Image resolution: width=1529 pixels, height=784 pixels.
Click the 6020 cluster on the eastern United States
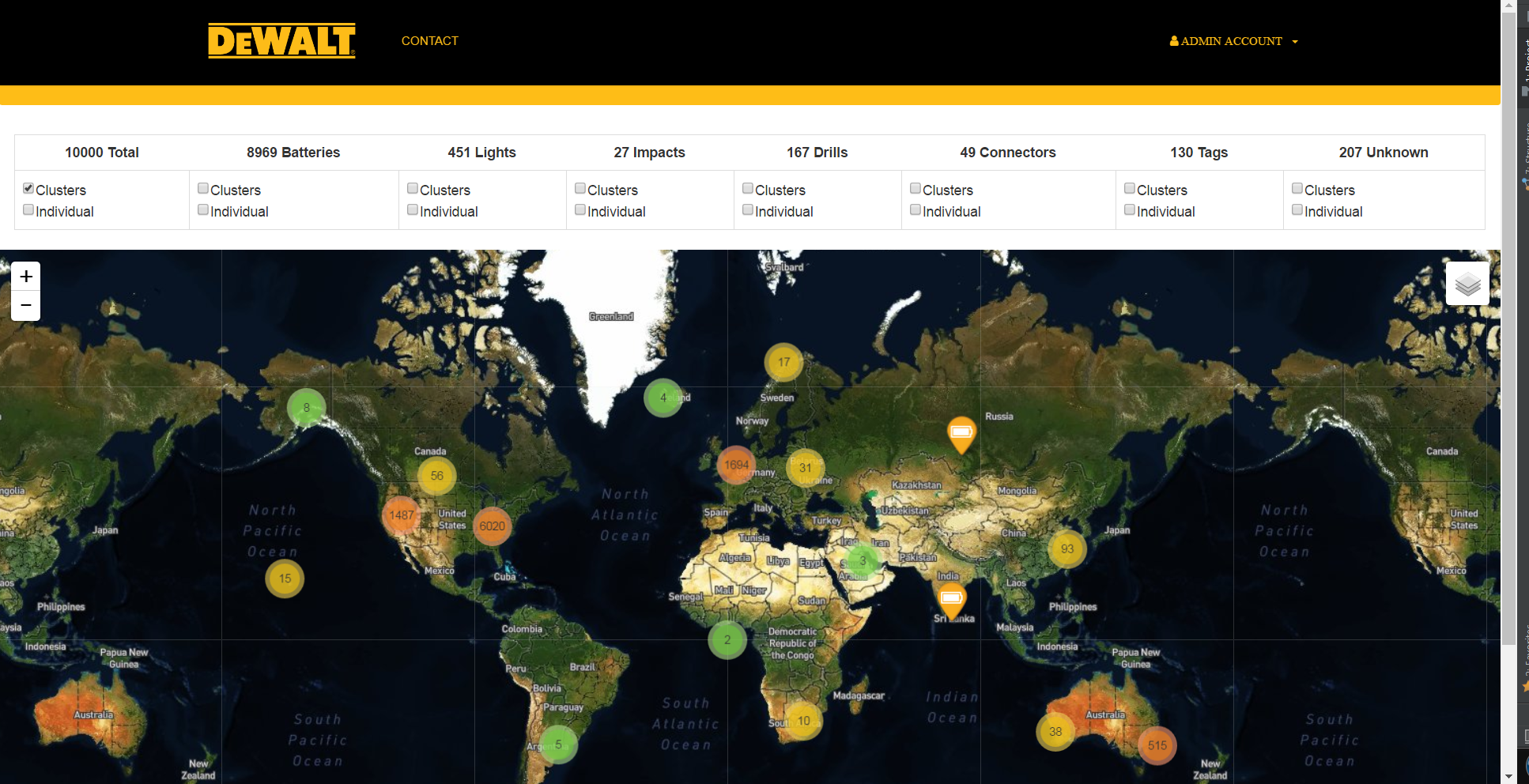pyautogui.click(x=492, y=526)
